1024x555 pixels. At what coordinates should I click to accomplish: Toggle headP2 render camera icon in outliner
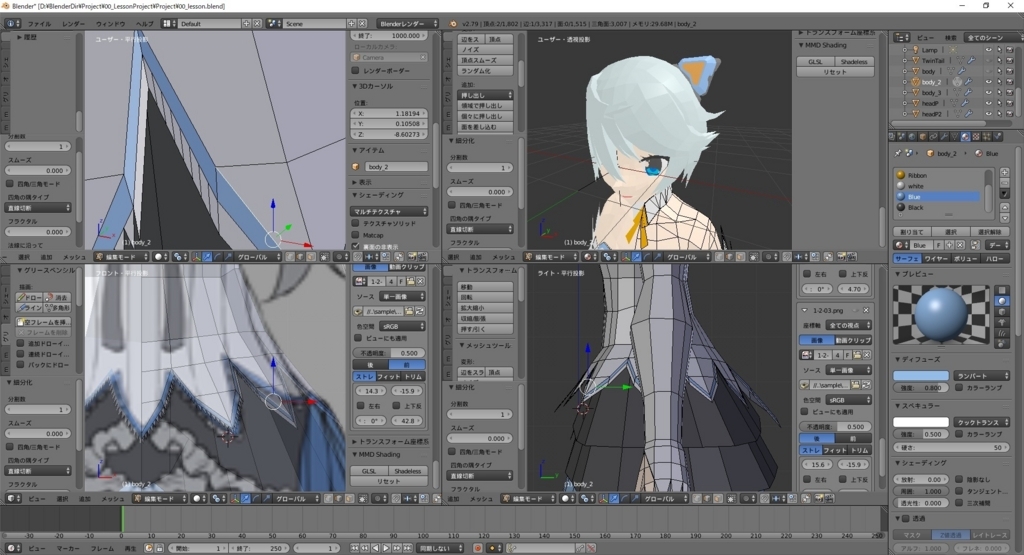1009,114
